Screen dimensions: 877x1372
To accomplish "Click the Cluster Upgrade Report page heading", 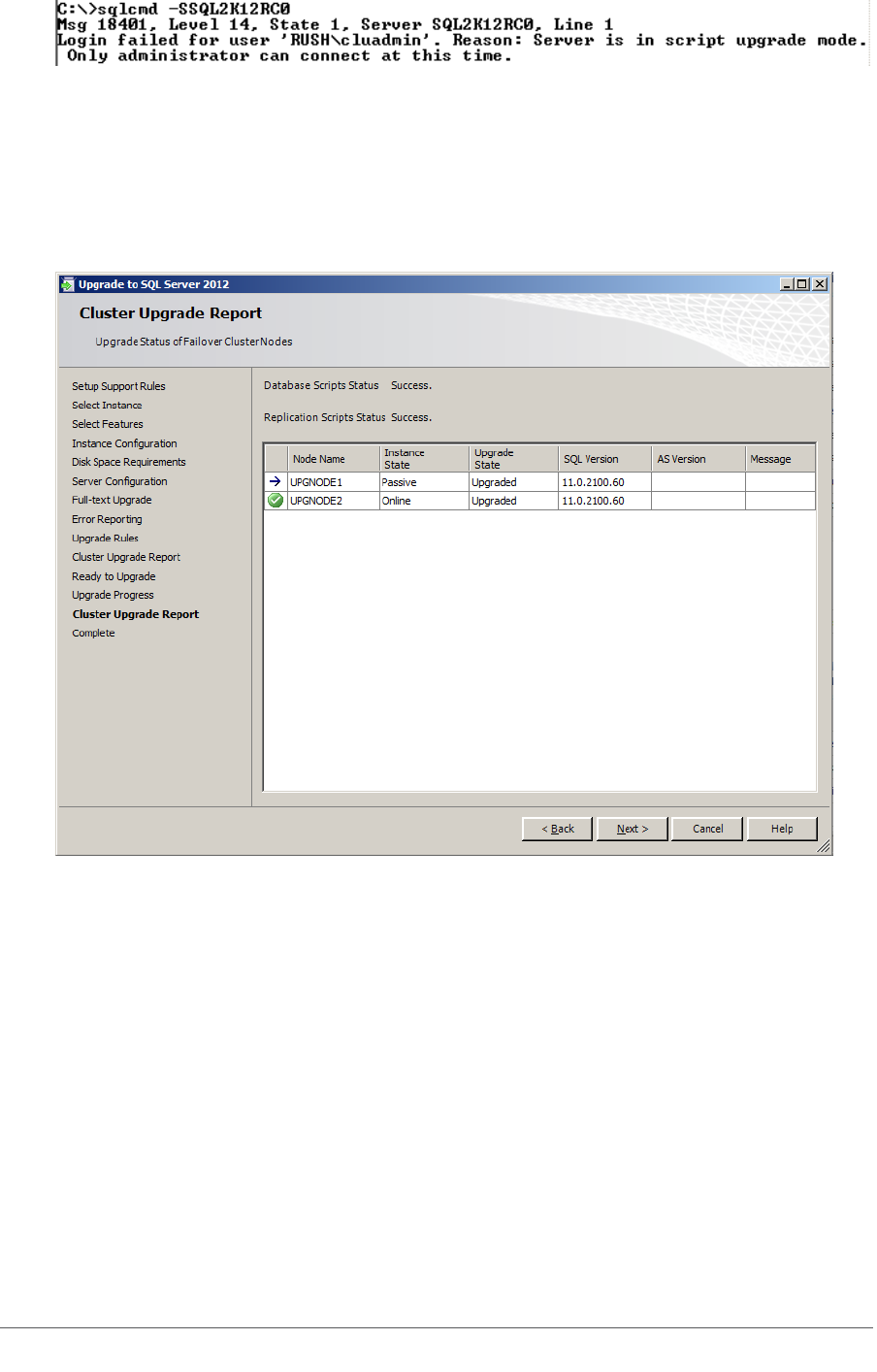I will click(171, 312).
